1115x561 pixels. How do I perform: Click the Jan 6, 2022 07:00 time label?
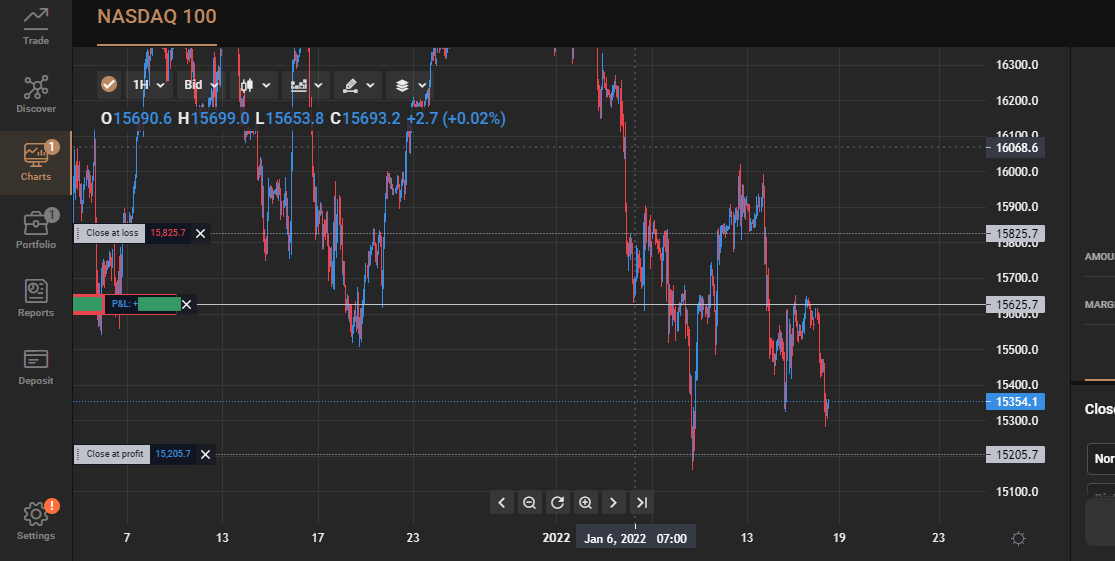tap(636, 538)
